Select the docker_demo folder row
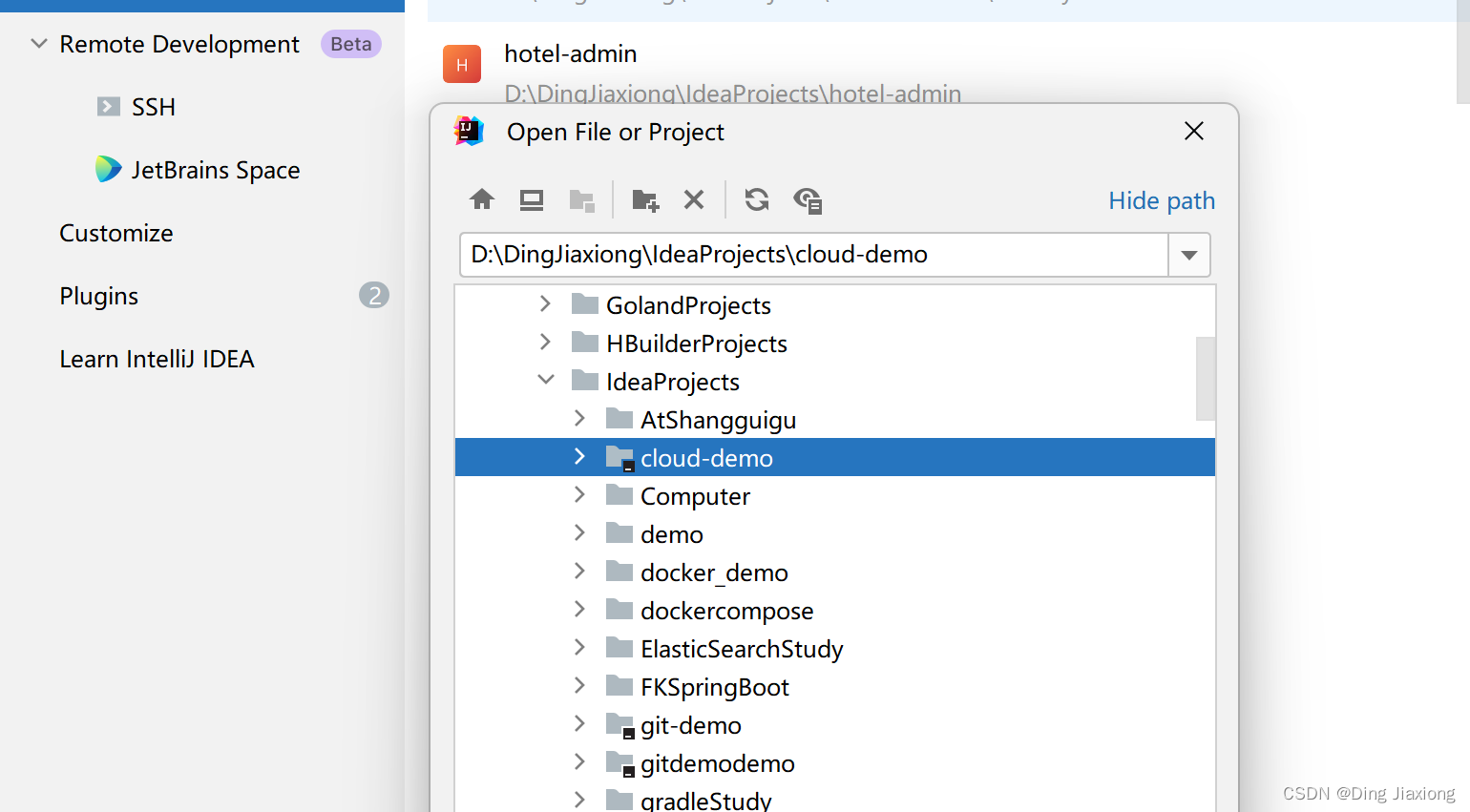Viewport: 1470px width, 812px height. pos(835,572)
